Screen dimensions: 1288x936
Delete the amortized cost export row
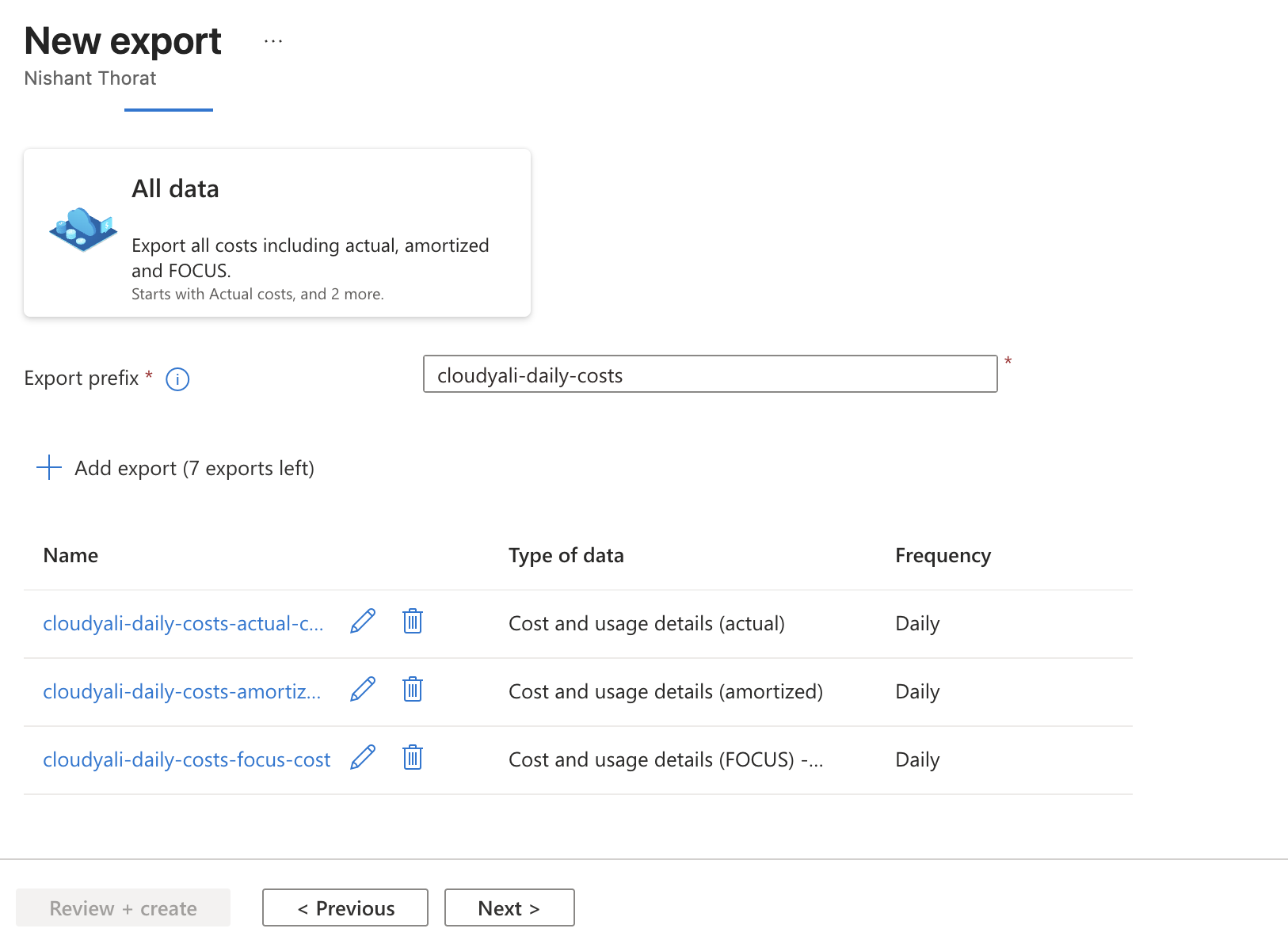412,690
